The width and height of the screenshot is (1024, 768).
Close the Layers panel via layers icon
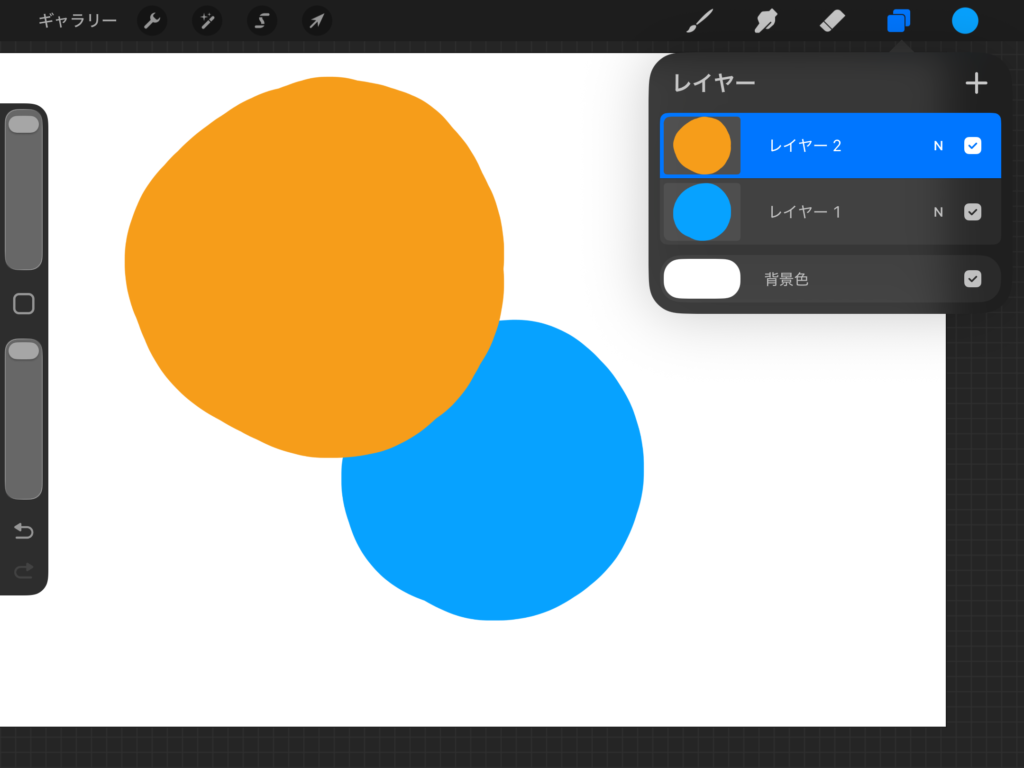pos(898,21)
